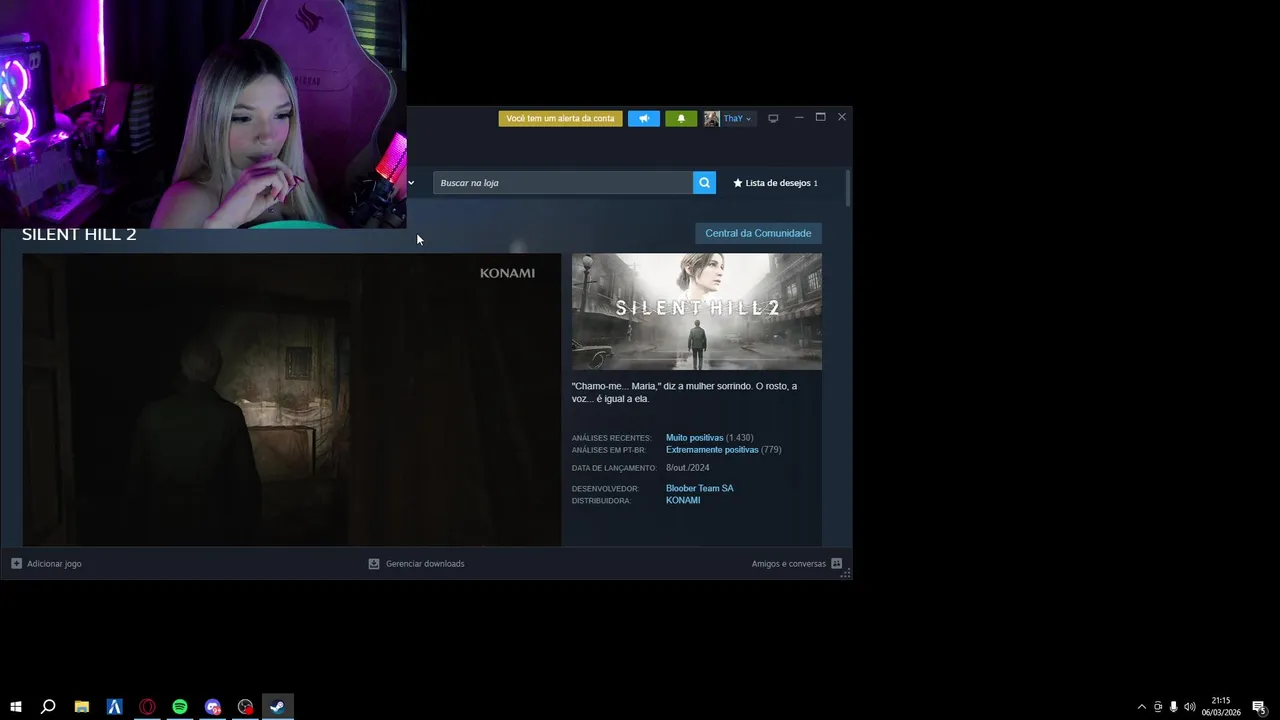Screen dimensions: 1280x720
Task: Click the Chamo-me Maria description text
Action: point(685,392)
